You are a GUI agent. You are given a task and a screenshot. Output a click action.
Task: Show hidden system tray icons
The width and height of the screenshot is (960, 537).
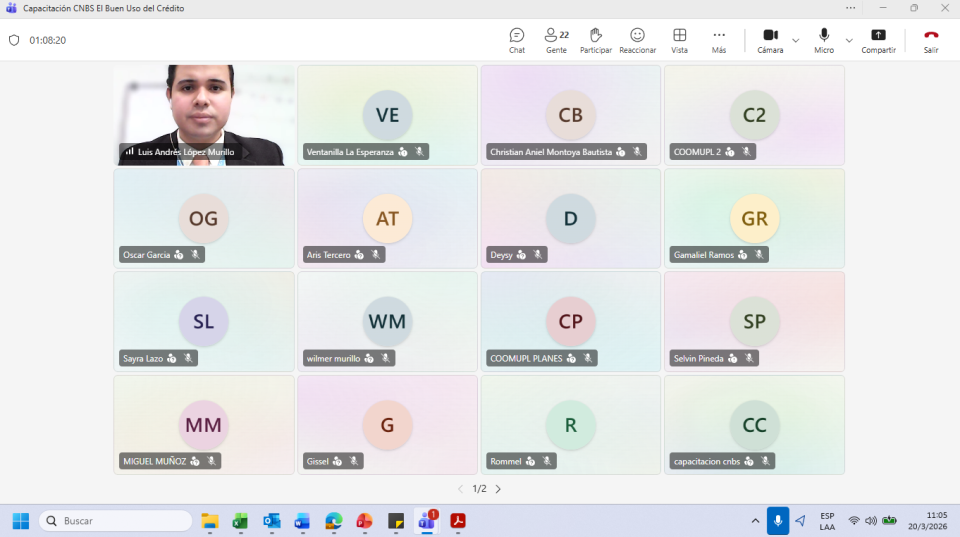pyautogui.click(x=755, y=521)
